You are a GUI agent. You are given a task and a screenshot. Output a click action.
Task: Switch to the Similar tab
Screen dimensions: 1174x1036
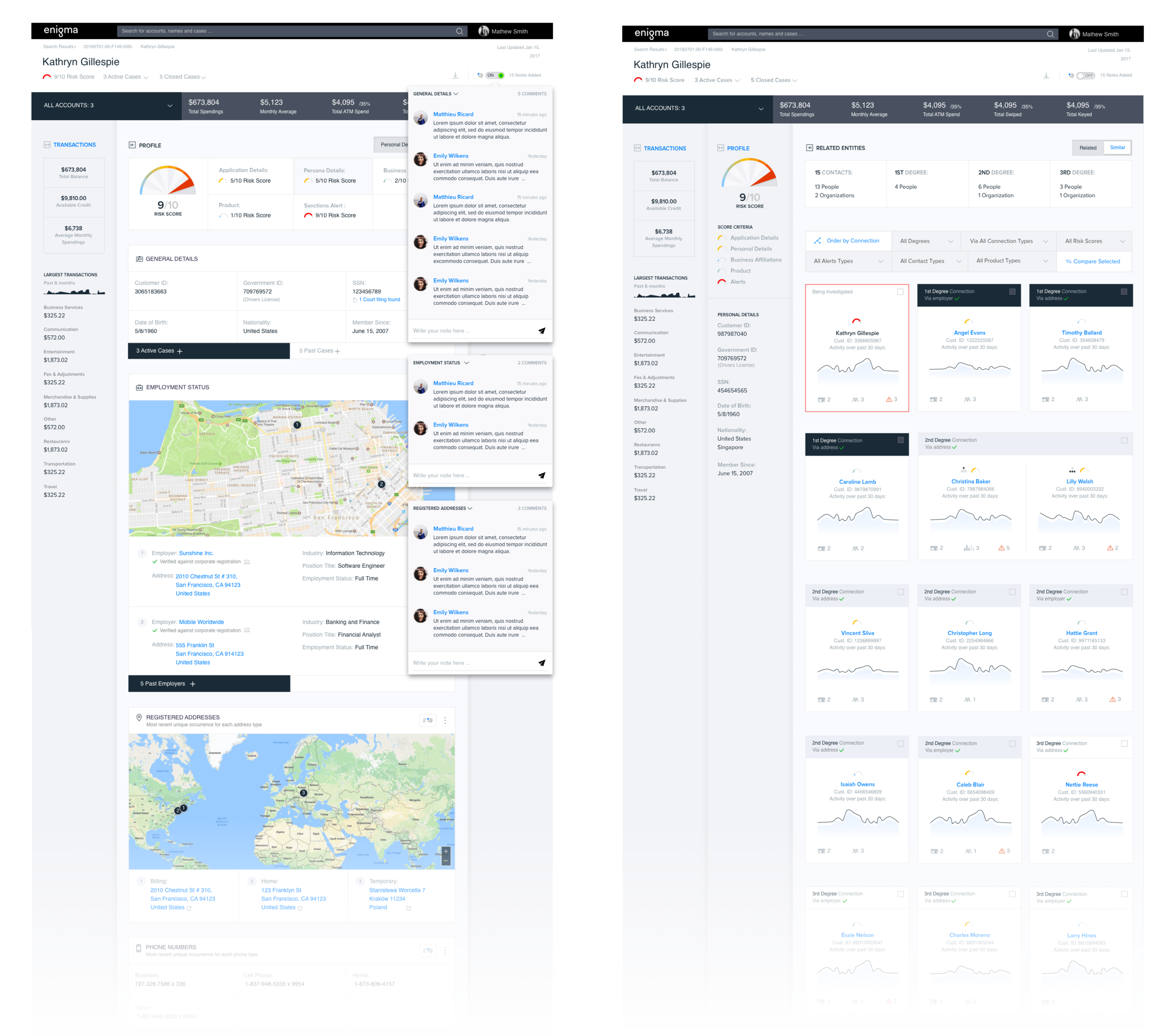pos(1117,147)
